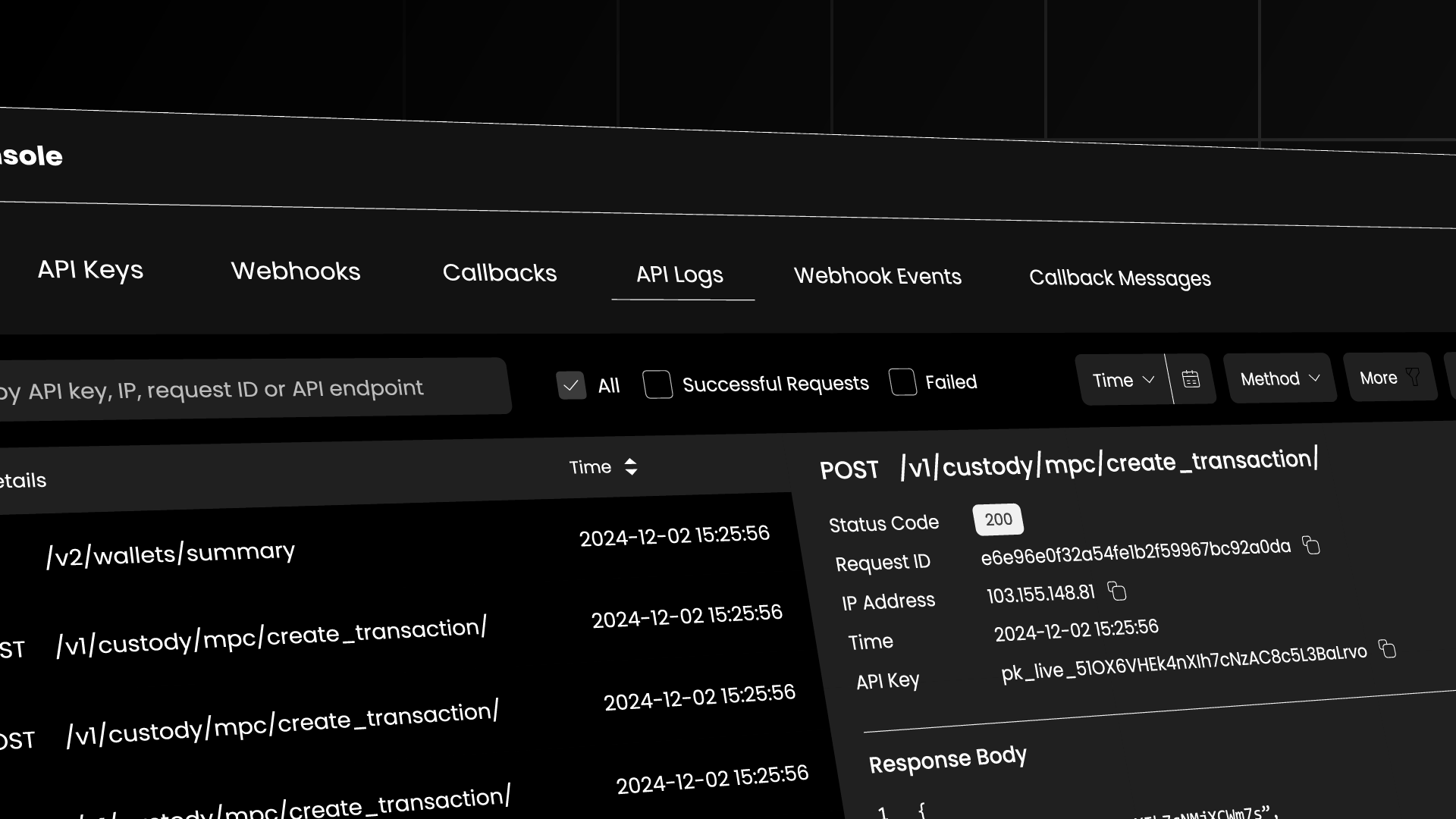Select the /v2/wallets/summary log row
Image resolution: width=1456 pixels, height=819 pixels.
pos(171,554)
